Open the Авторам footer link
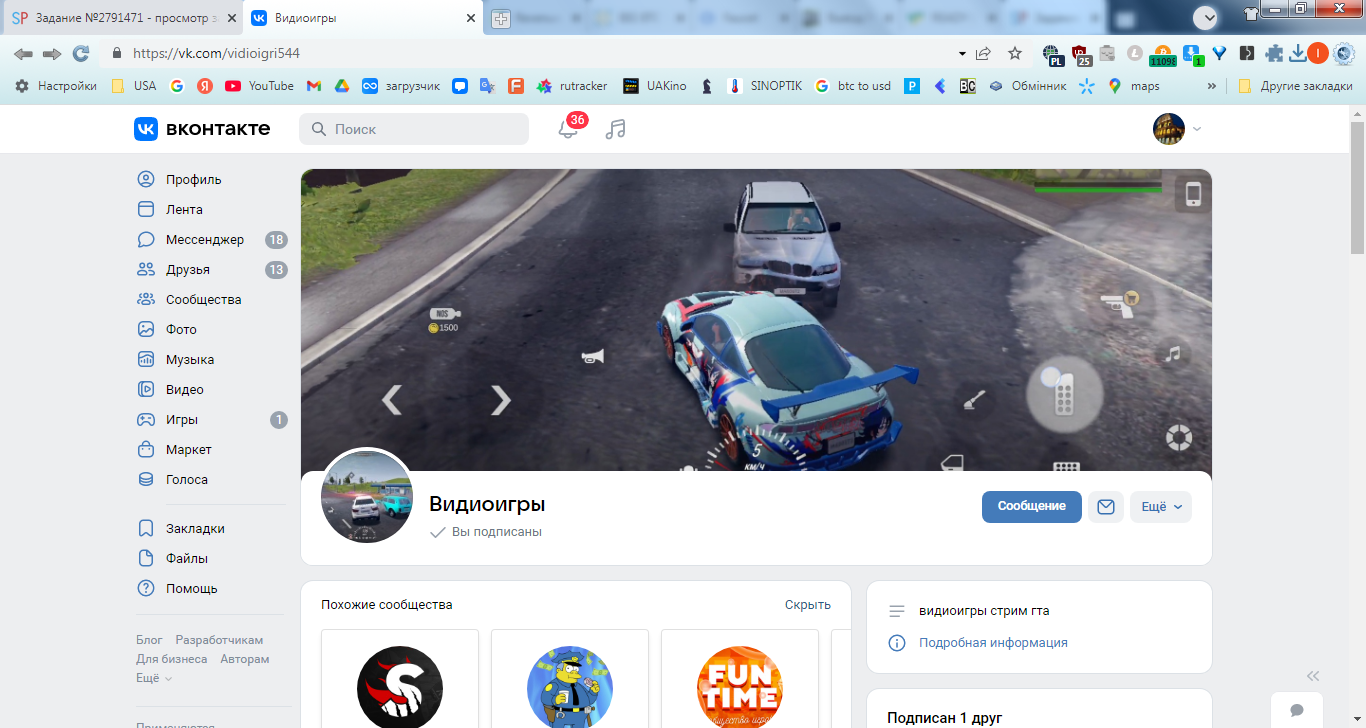This screenshot has width=1366, height=728. tap(245, 660)
